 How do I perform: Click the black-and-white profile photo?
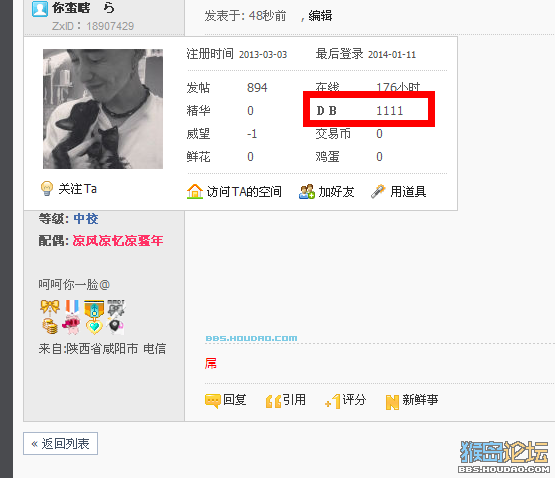tap(103, 109)
